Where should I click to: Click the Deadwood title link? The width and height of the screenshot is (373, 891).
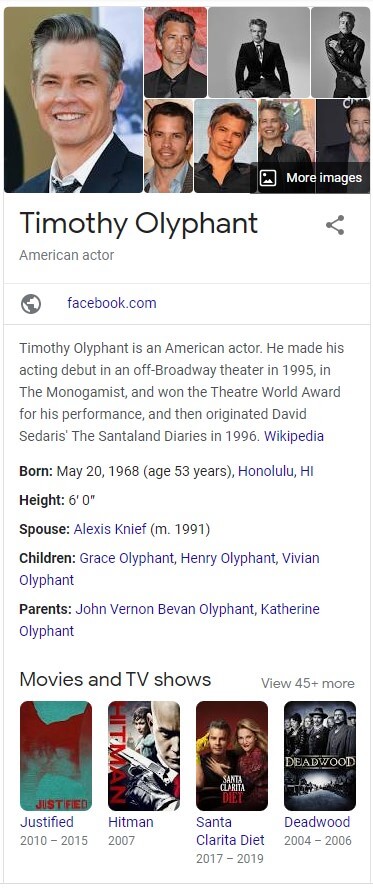tap(317, 822)
